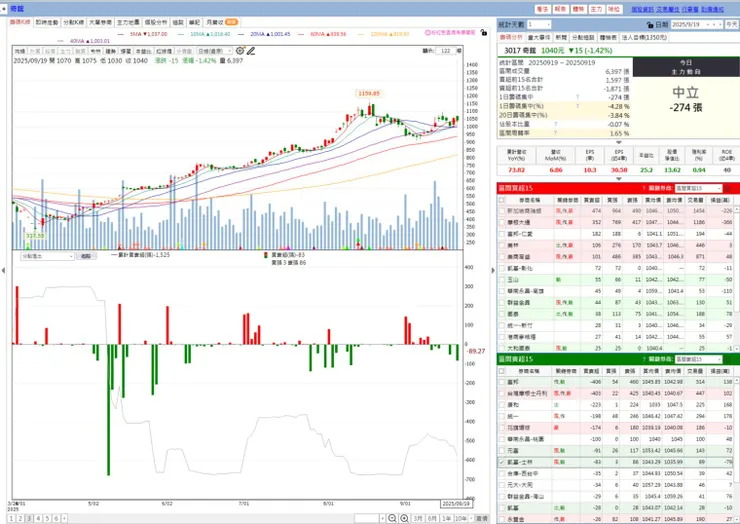Image resolution: width=740 pixels, height=524 pixels.
Task: Open help icon for 區間周轉率 row
Action: 555,133
